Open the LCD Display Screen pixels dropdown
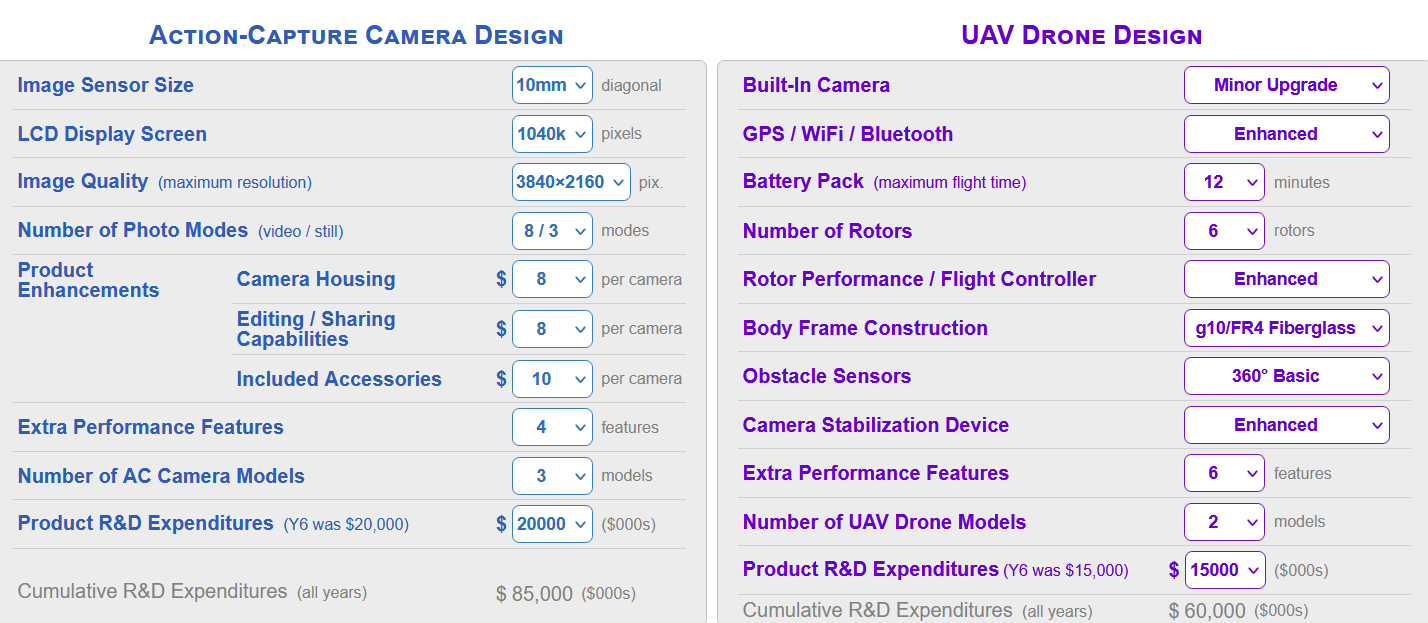1428x623 pixels. [552, 133]
